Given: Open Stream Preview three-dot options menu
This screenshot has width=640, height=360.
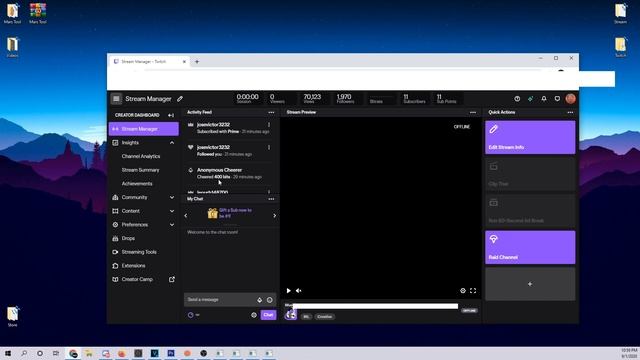Looking at the screenshot, I should (473, 112).
